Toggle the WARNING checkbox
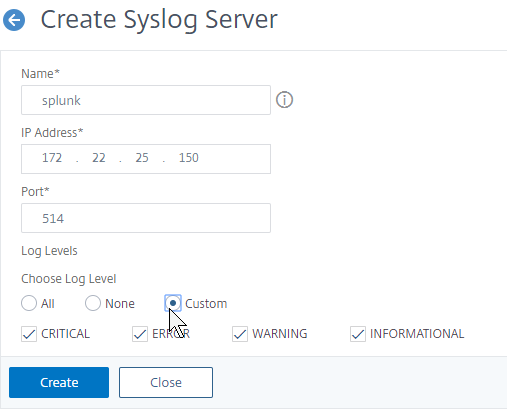Viewport: 507px width, 409px height. coord(240,334)
